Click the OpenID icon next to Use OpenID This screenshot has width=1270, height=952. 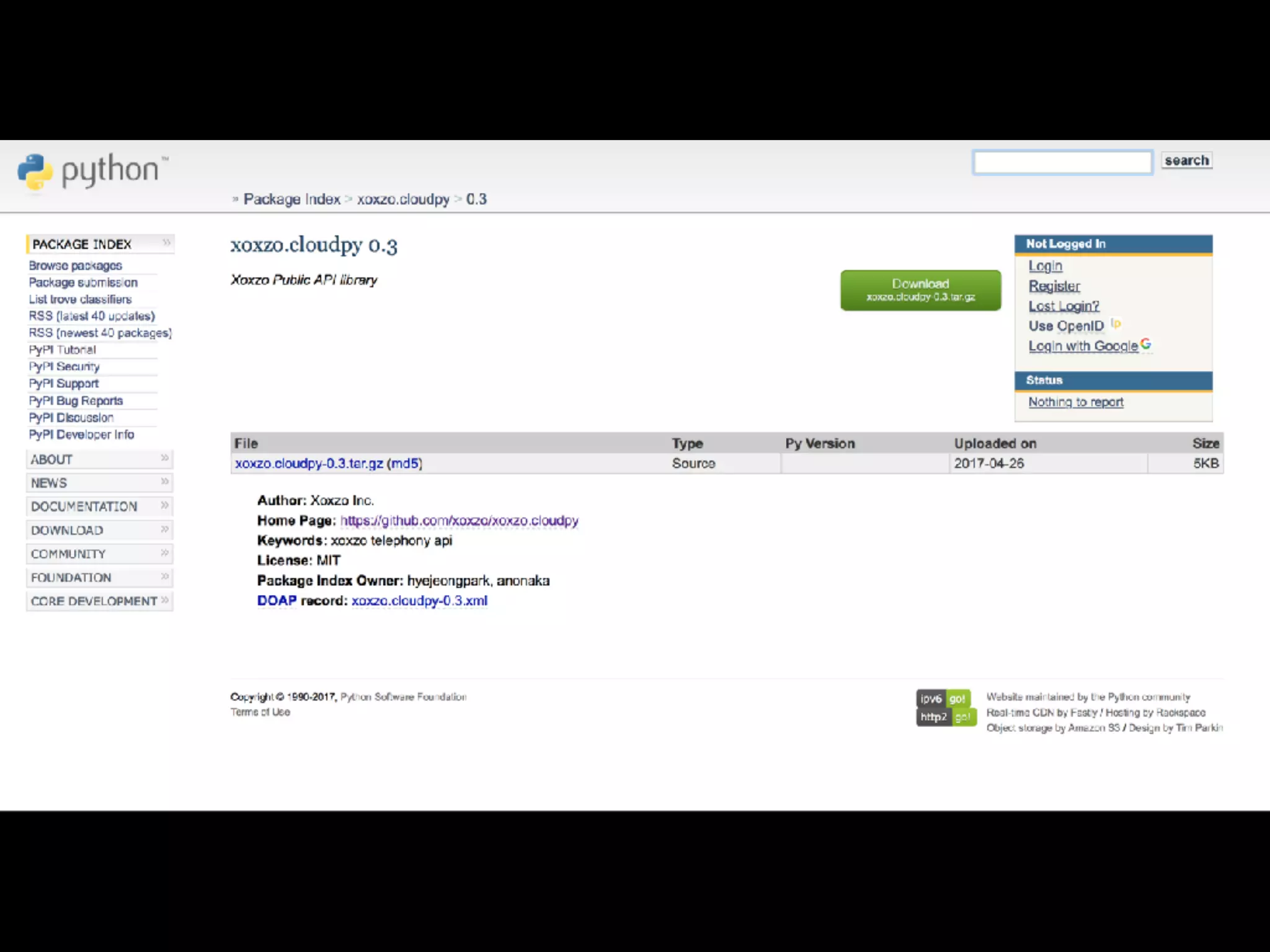1116,324
